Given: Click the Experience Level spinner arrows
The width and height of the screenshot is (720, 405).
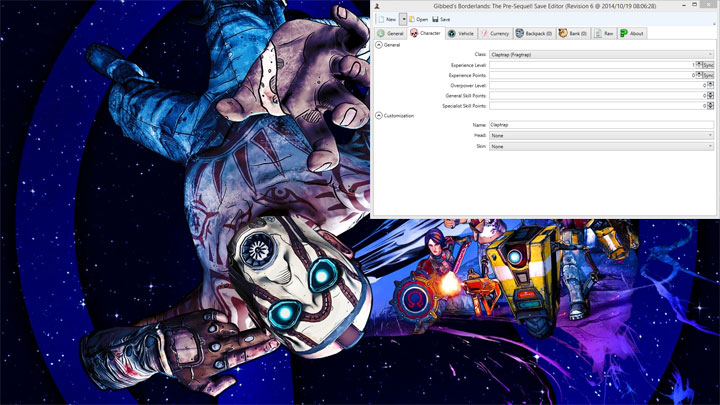Looking at the screenshot, I should [699, 65].
